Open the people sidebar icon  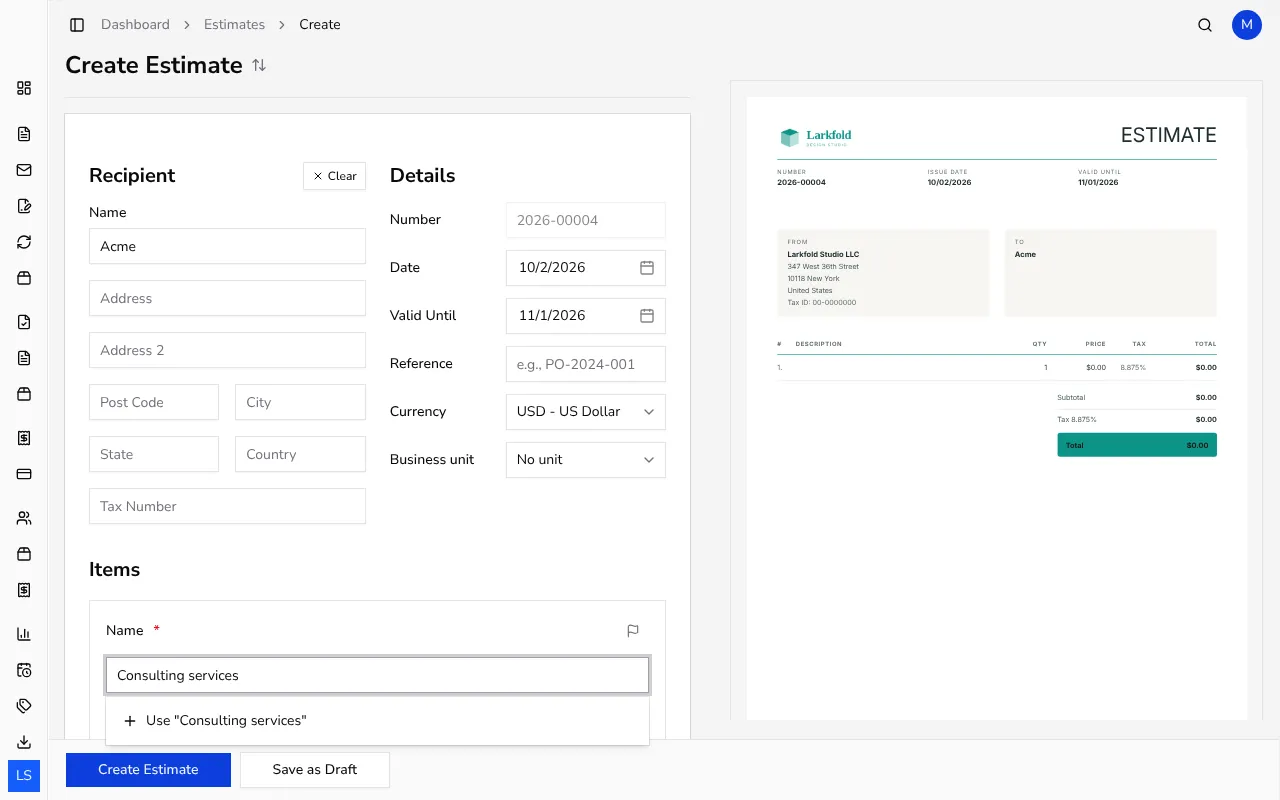(24, 518)
